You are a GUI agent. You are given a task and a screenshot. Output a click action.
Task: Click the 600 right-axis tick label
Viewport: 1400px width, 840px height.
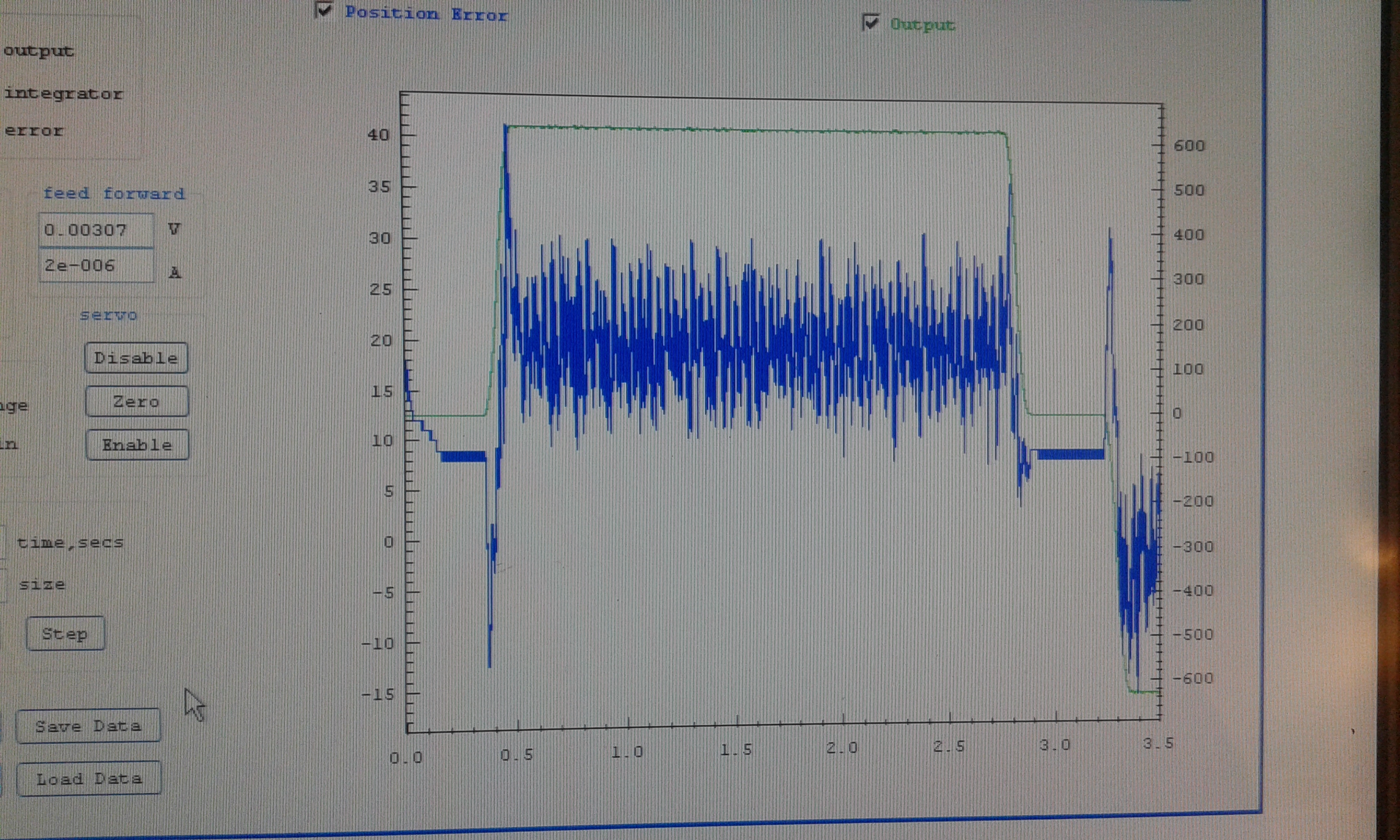click(1189, 146)
